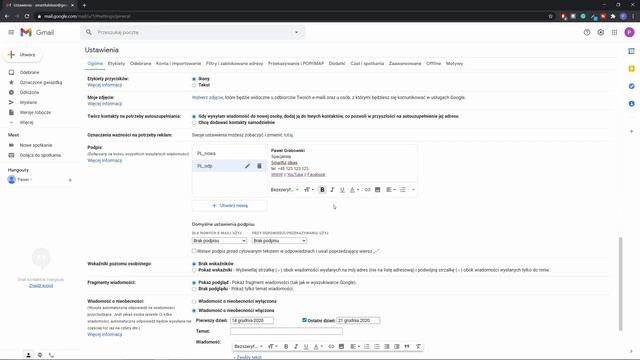Click Pierwszy dzień date field
This screenshot has height=360, width=640.
(x=252, y=320)
